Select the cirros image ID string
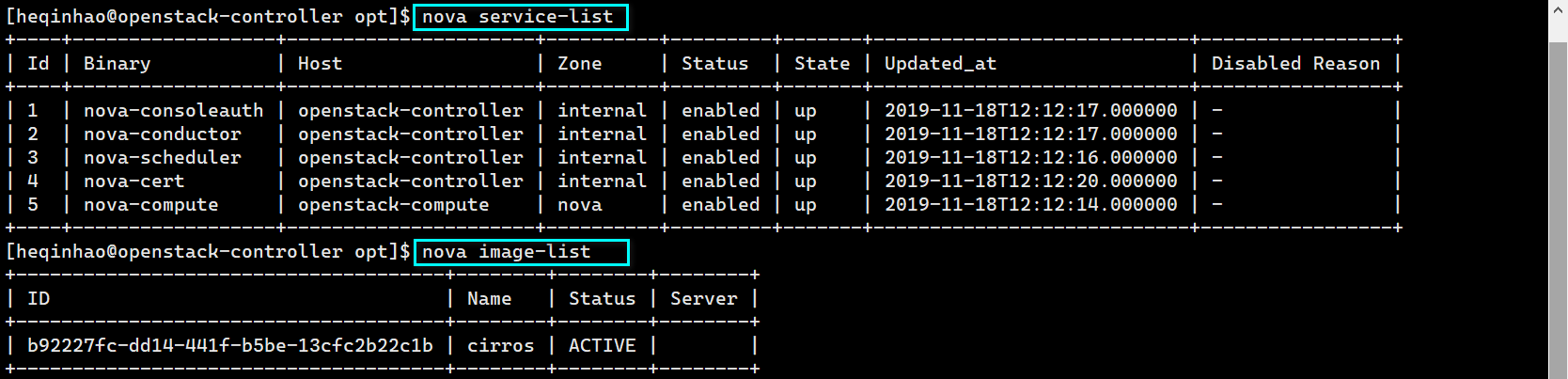The image size is (1568, 379). [x=230, y=346]
